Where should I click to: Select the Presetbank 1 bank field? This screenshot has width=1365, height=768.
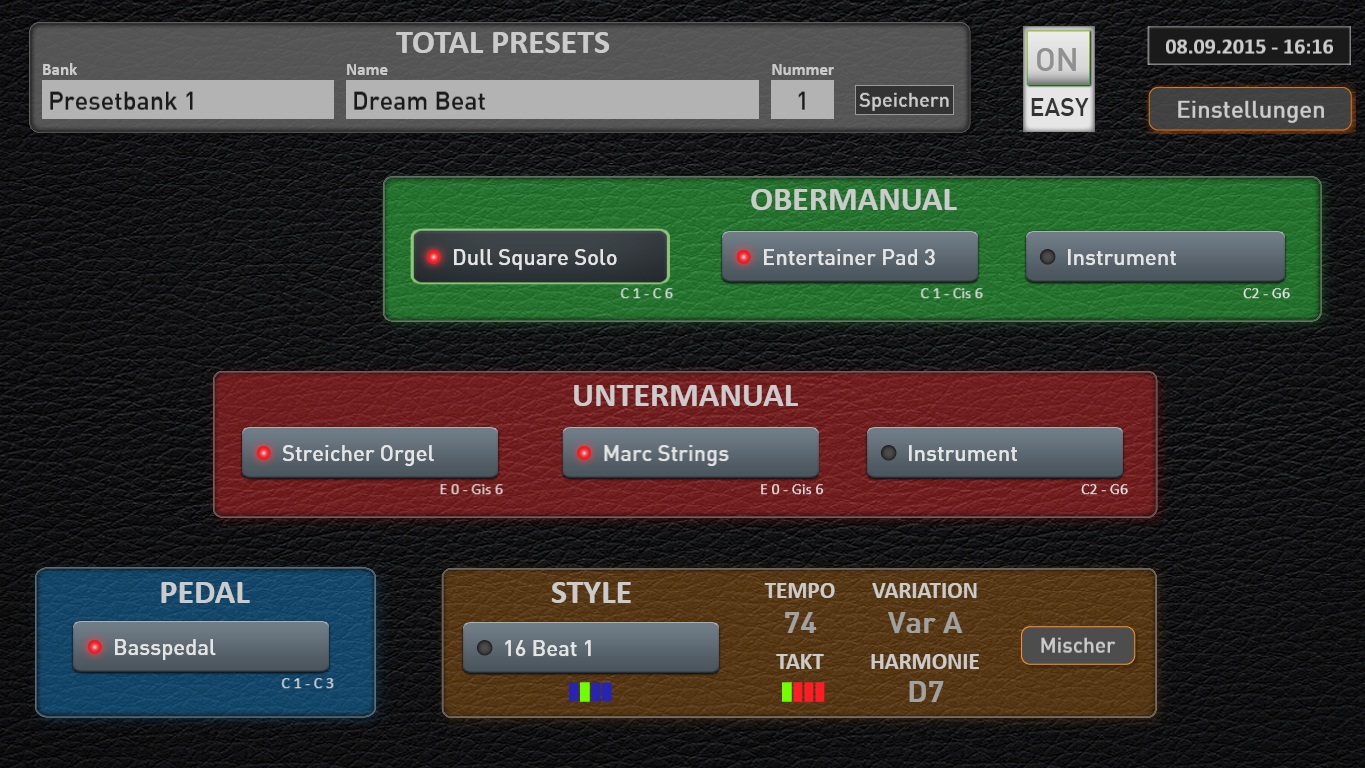point(188,100)
